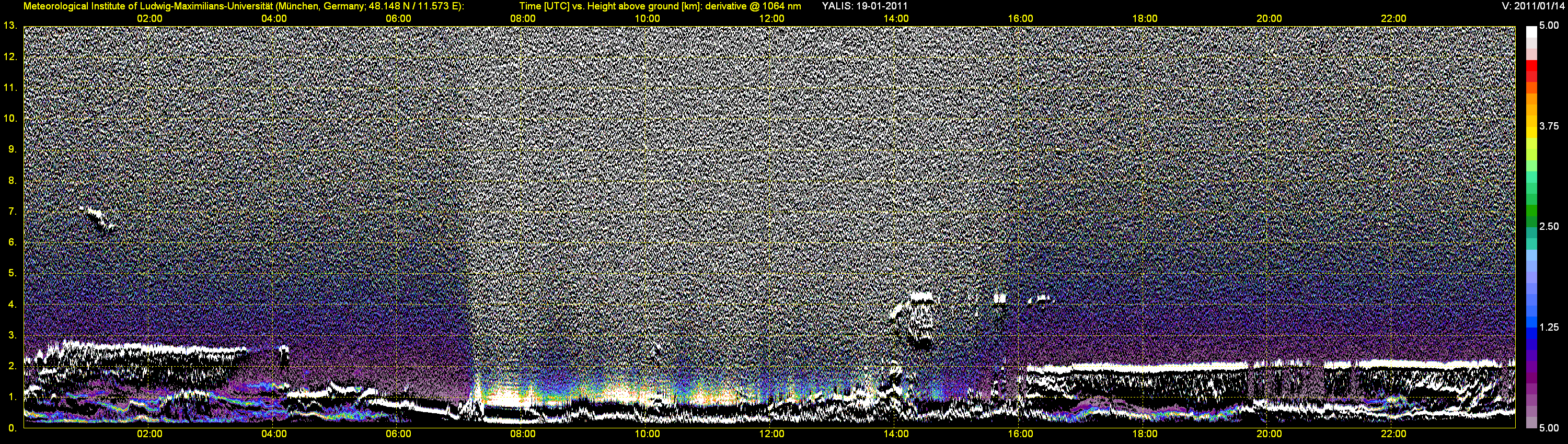Click the 22:00 label on the top time axis

[1393, 19]
